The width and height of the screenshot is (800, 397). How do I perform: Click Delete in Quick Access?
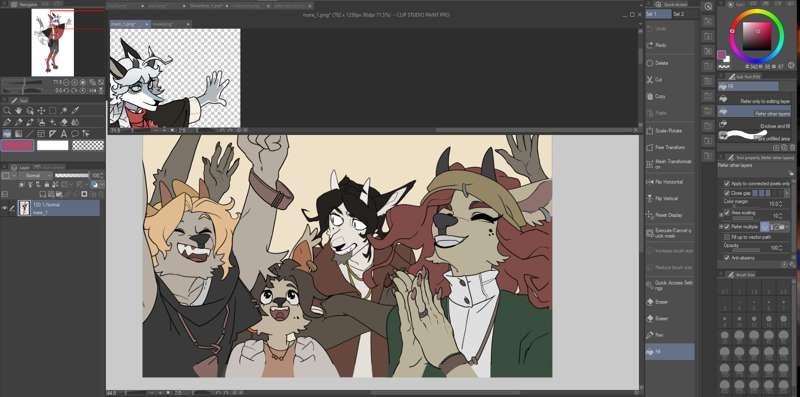point(670,63)
